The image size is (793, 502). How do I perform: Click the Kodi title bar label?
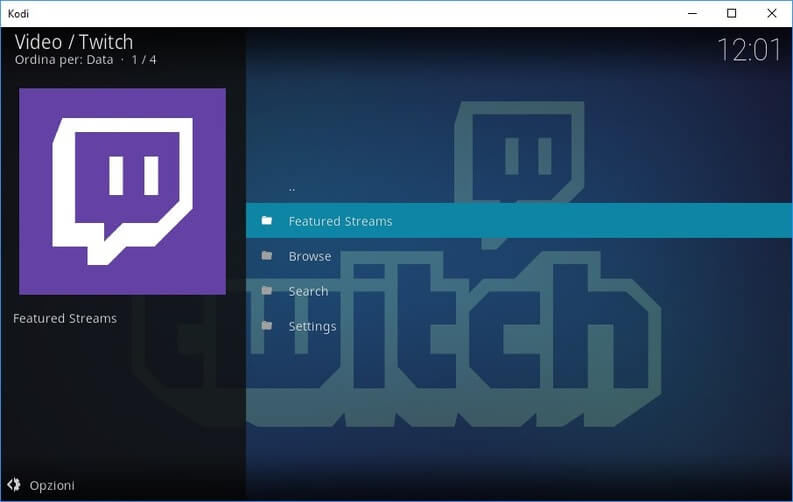[x=18, y=14]
